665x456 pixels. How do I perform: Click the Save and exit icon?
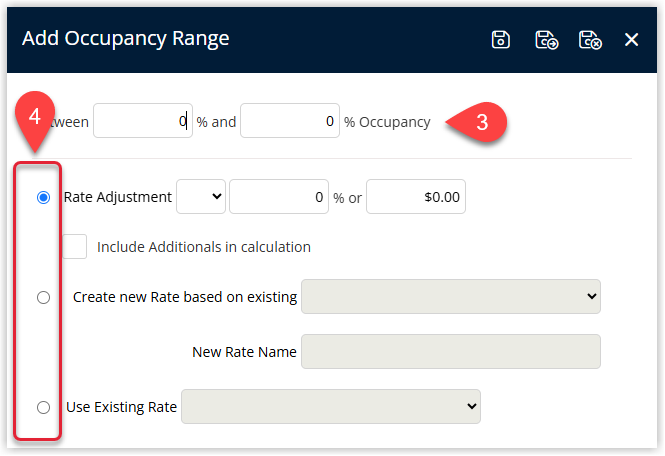click(x=590, y=40)
